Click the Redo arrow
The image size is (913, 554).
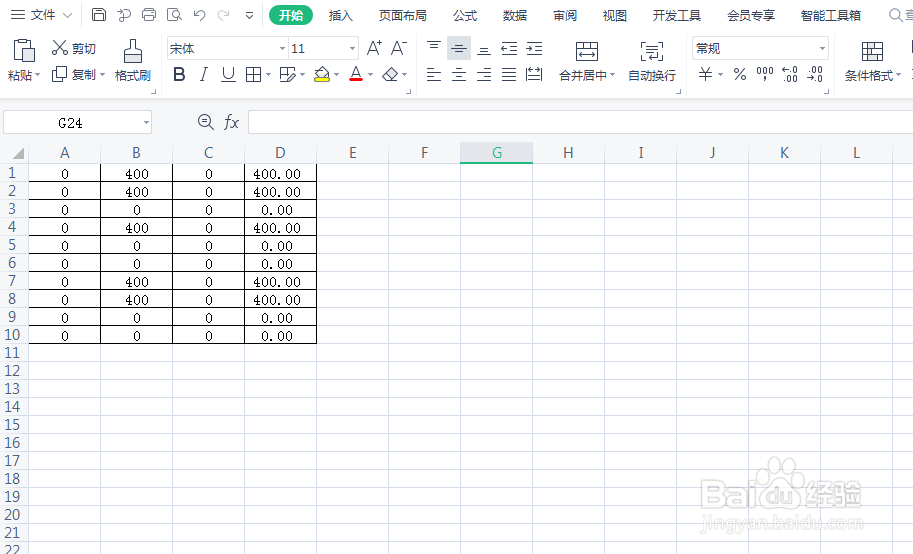[x=224, y=15]
